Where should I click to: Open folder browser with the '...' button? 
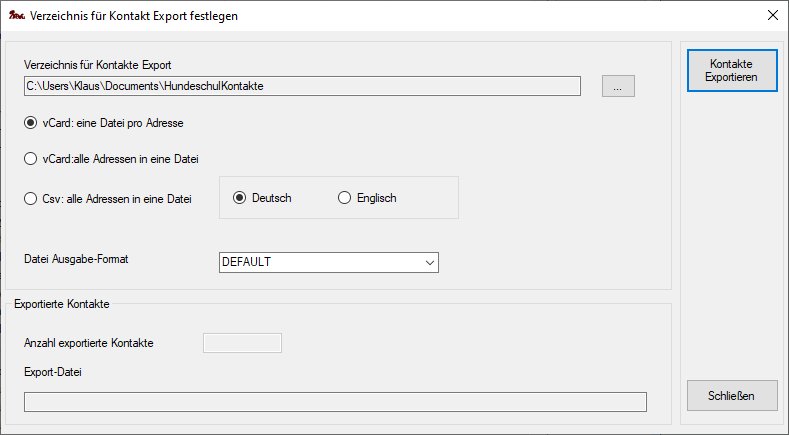(618, 87)
